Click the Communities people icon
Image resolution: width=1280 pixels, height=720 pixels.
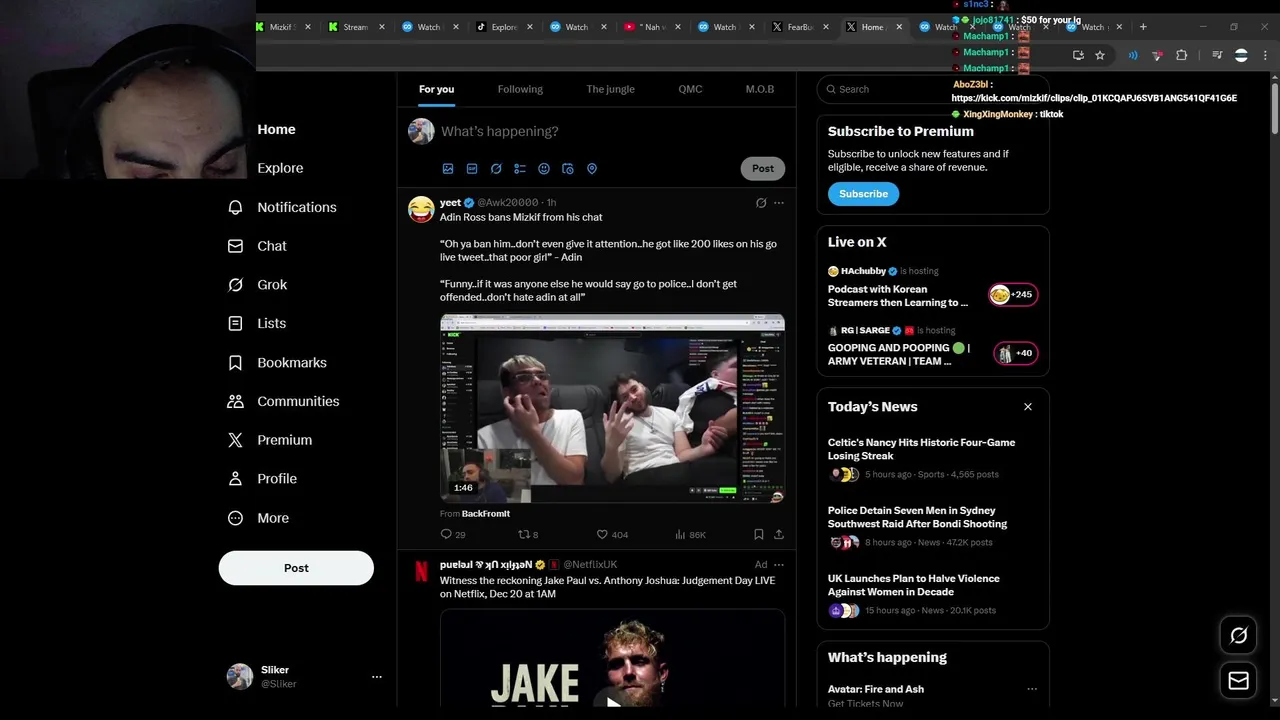[235, 401]
